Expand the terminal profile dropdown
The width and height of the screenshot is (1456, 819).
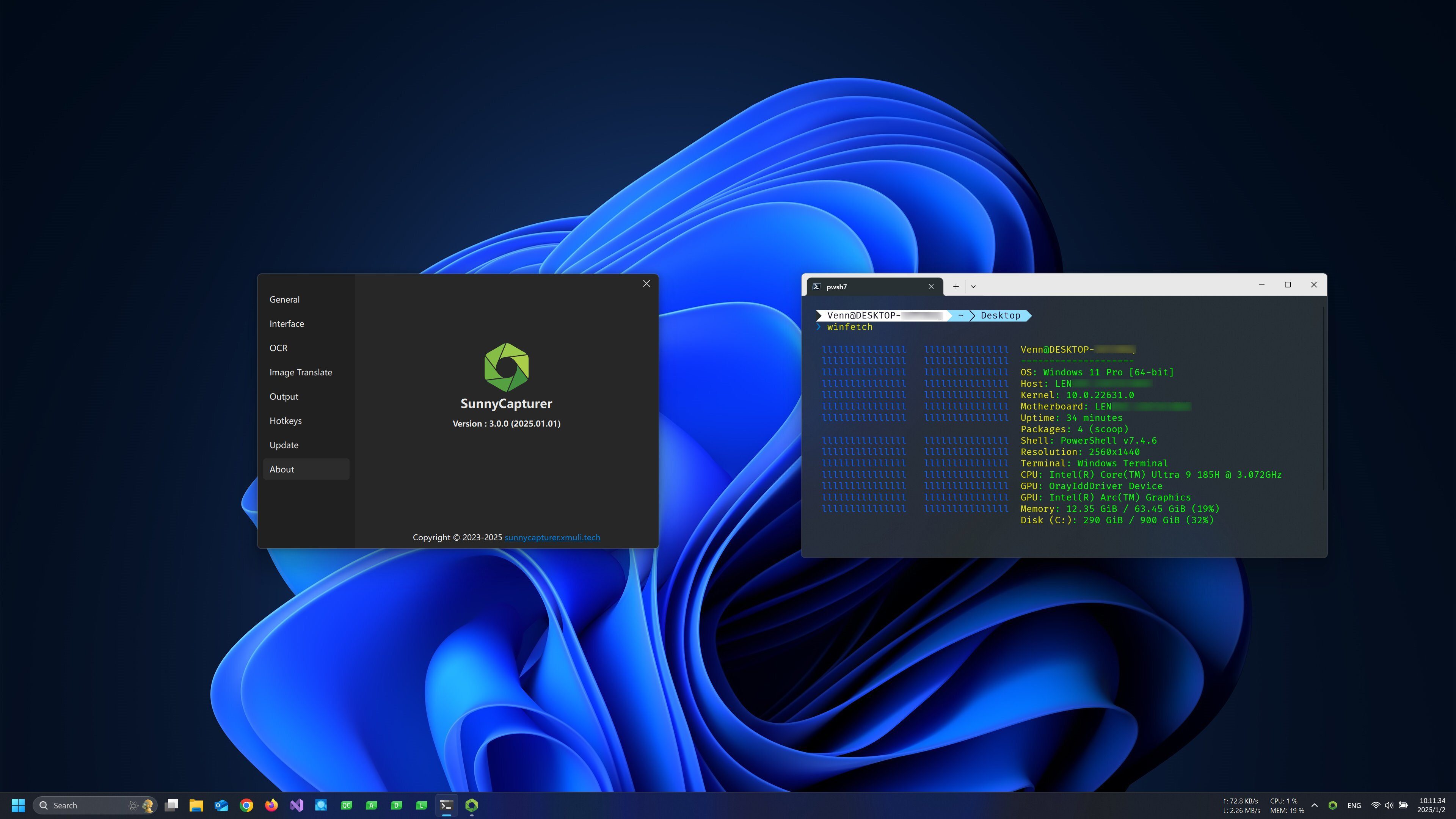[x=973, y=287]
